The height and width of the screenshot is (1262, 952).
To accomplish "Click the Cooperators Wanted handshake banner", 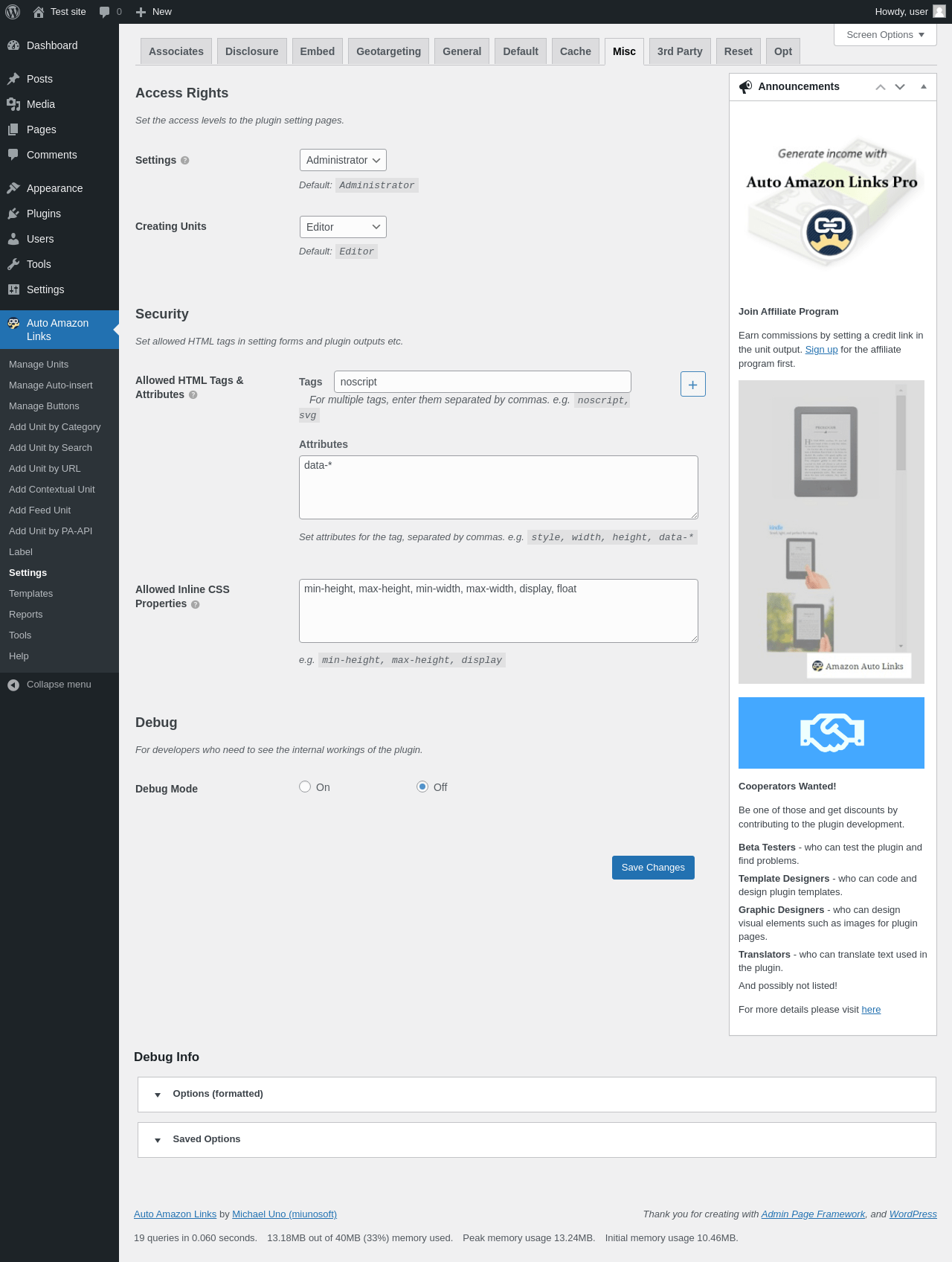I will click(832, 733).
